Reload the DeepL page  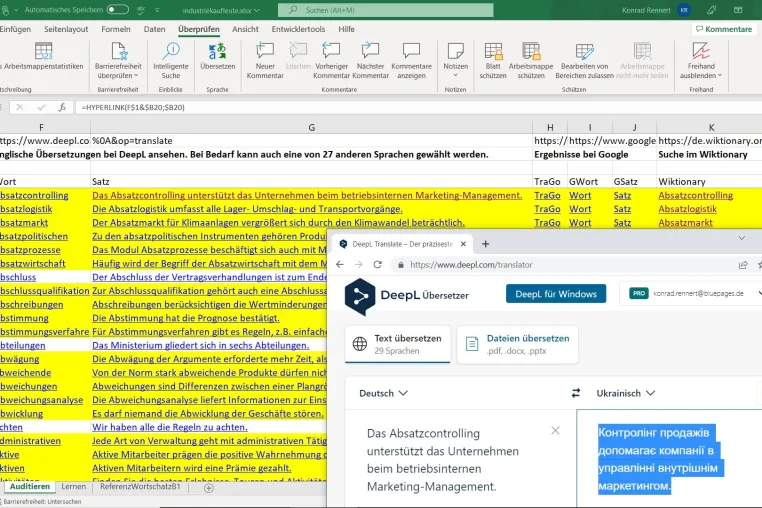pos(378,264)
